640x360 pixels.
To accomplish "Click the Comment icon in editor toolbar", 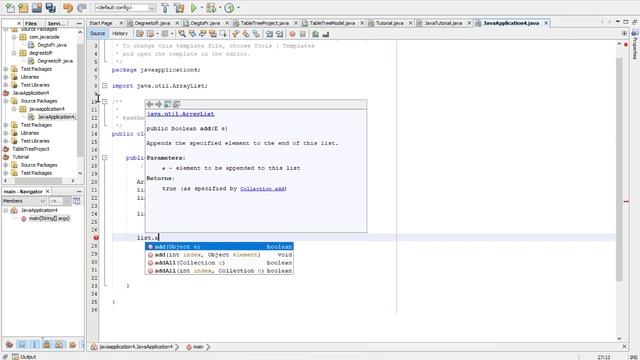I will [315, 34].
